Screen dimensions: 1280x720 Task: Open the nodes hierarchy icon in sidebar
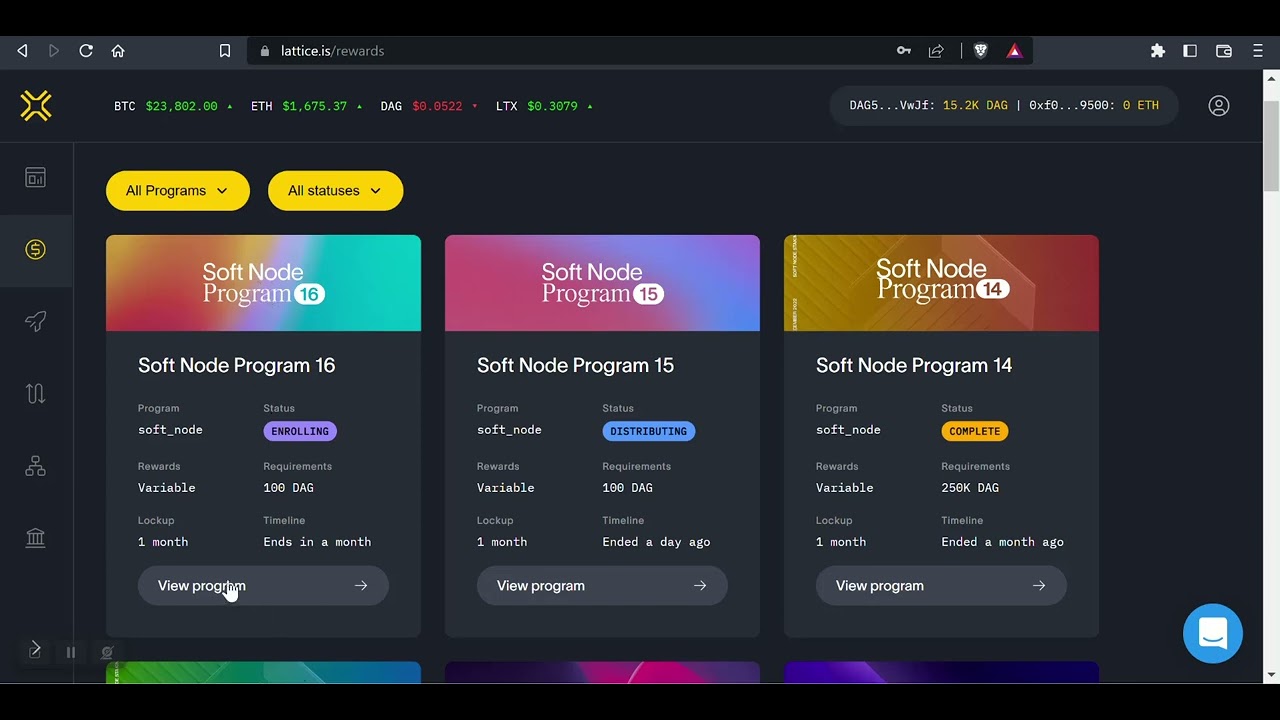point(36,466)
